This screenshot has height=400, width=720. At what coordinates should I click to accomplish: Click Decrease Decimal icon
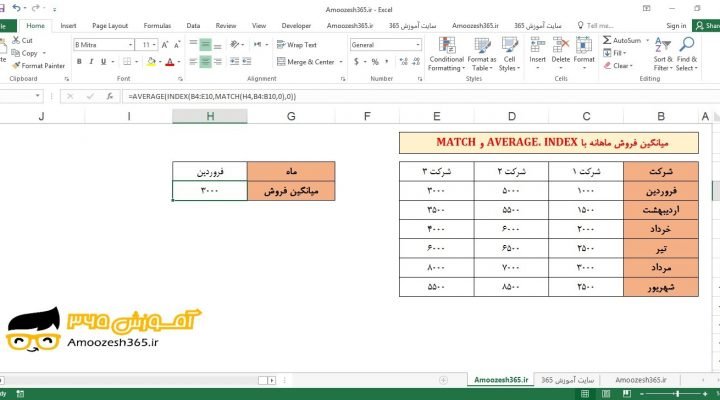coord(416,62)
